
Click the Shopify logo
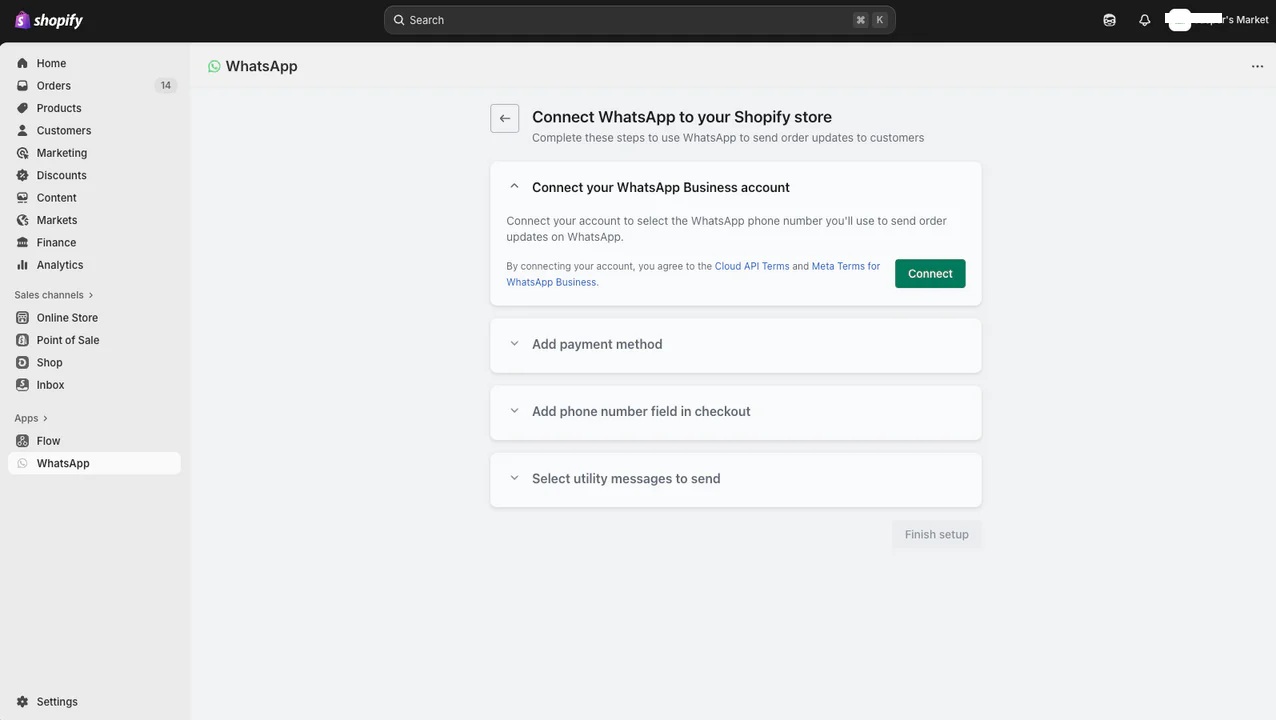49,20
